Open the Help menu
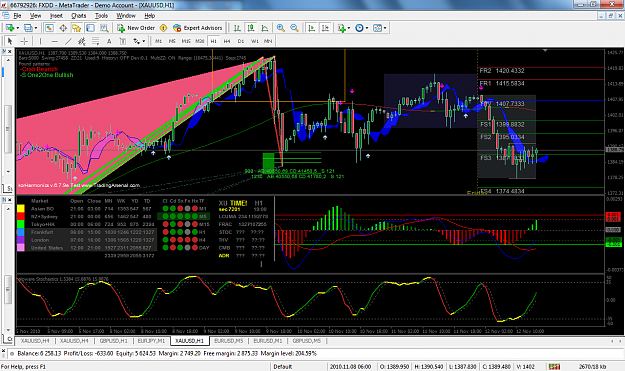Image resolution: width=625 pixels, height=371 pixels. (149, 16)
